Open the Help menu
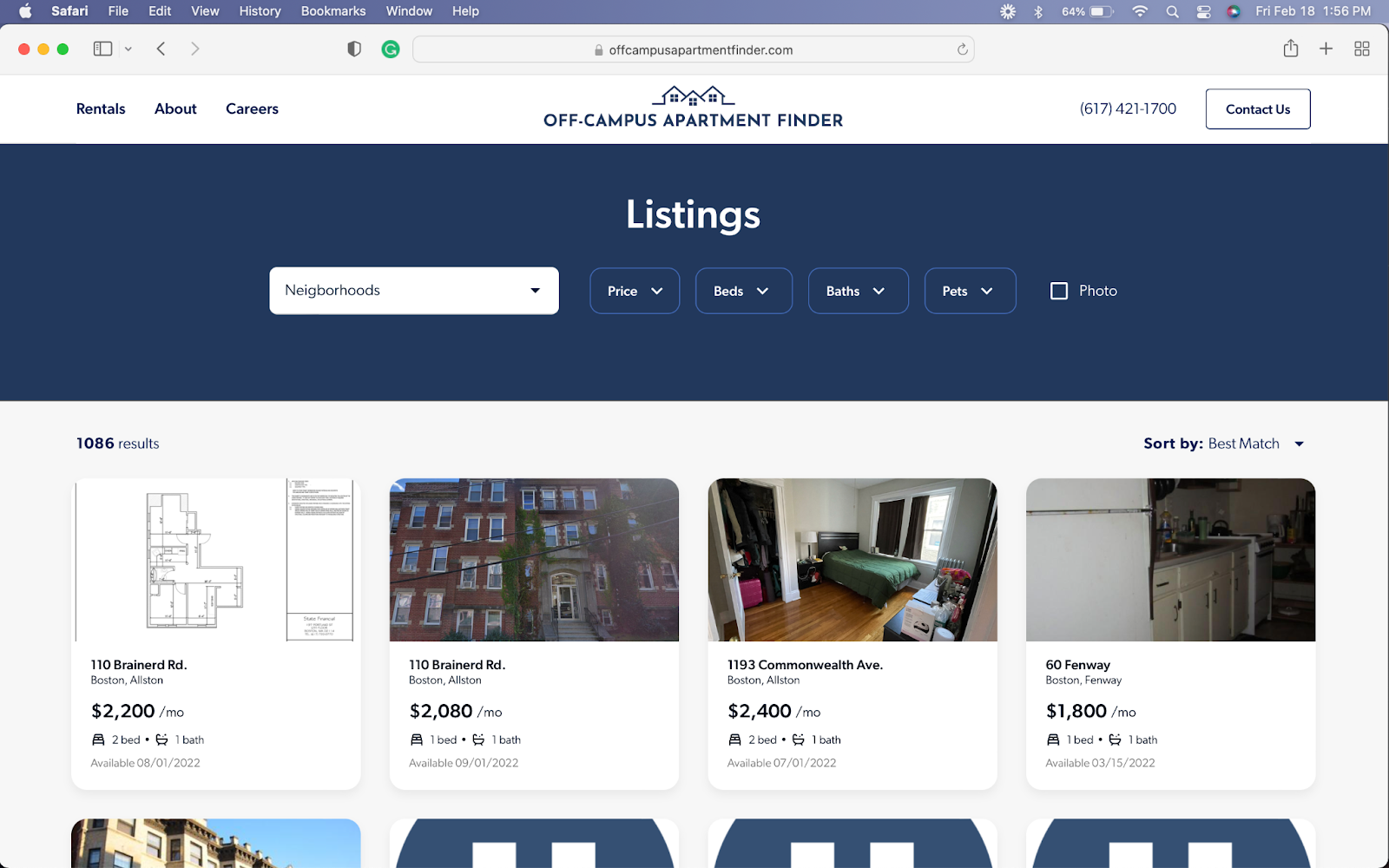The height and width of the screenshot is (868, 1389). [465, 11]
